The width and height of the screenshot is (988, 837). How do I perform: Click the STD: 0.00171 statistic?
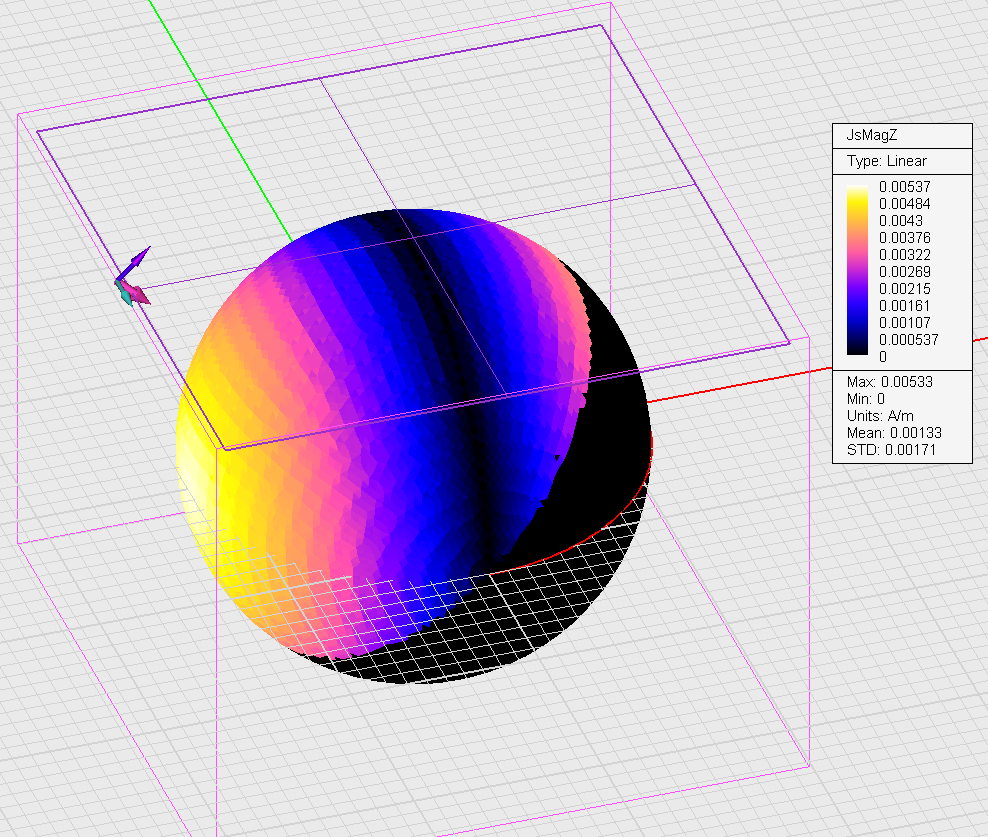890,449
